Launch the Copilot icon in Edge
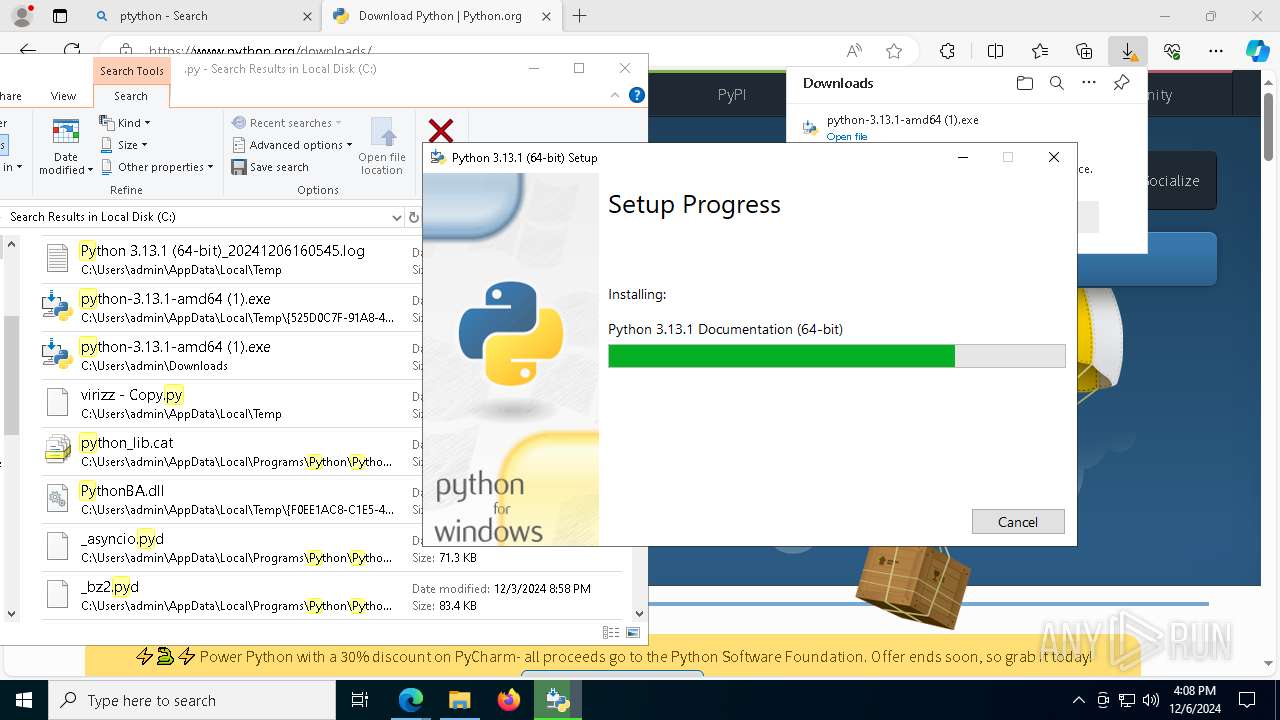1280x720 pixels. coord(1257,51)
